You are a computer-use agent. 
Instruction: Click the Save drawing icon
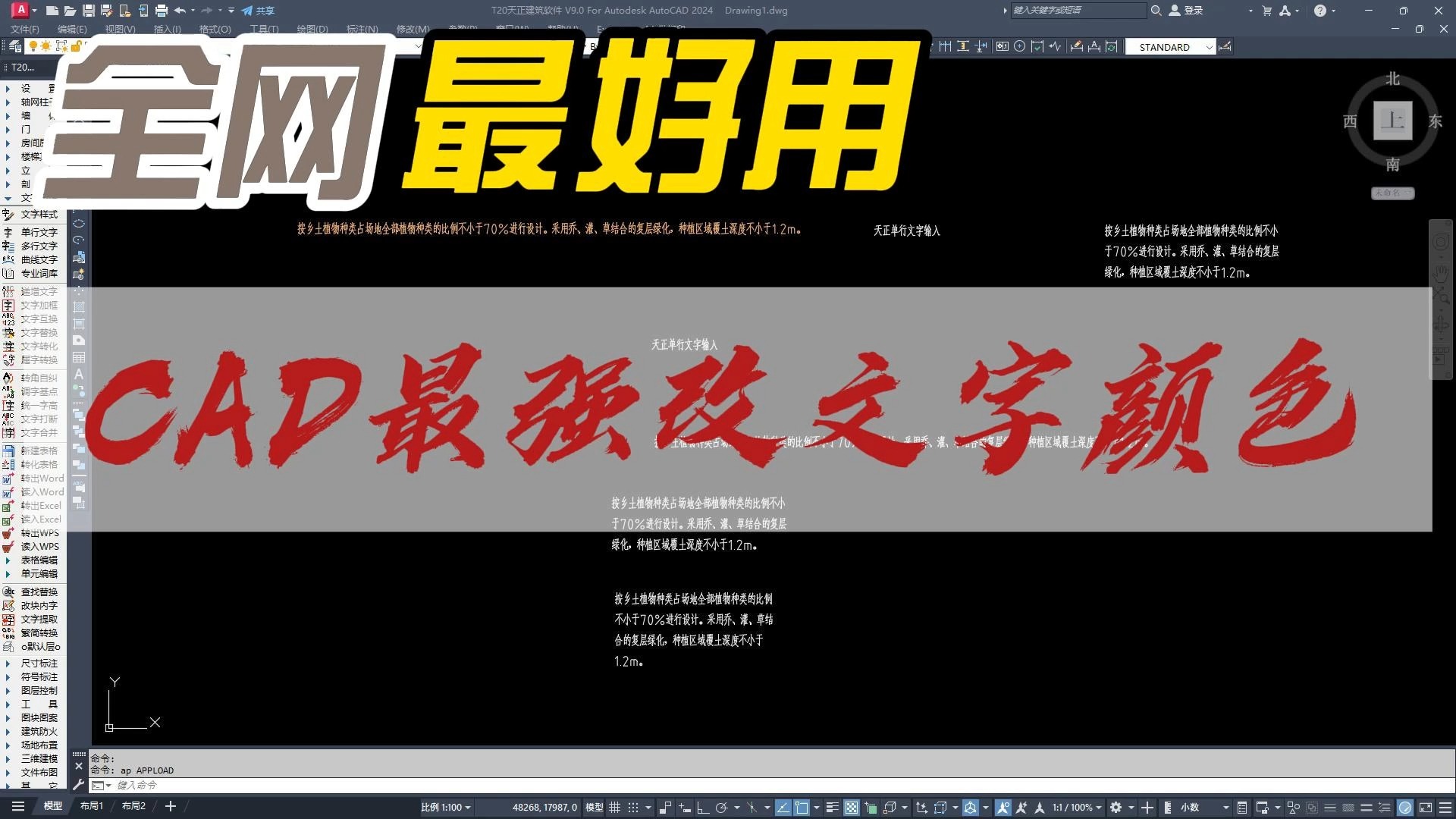[x=89, y=11]
